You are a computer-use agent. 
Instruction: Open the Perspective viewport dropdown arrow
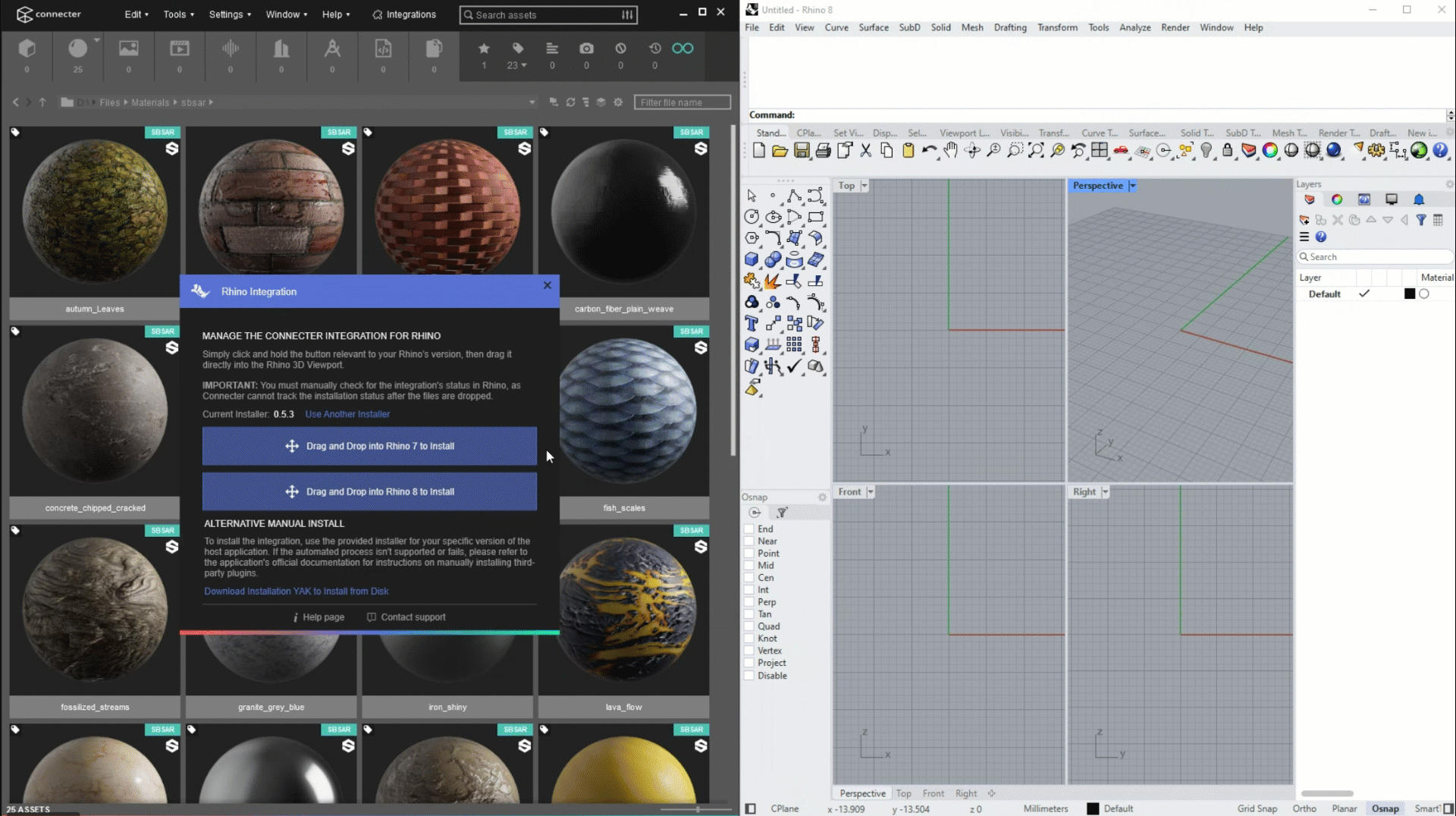click(1132, 186)
